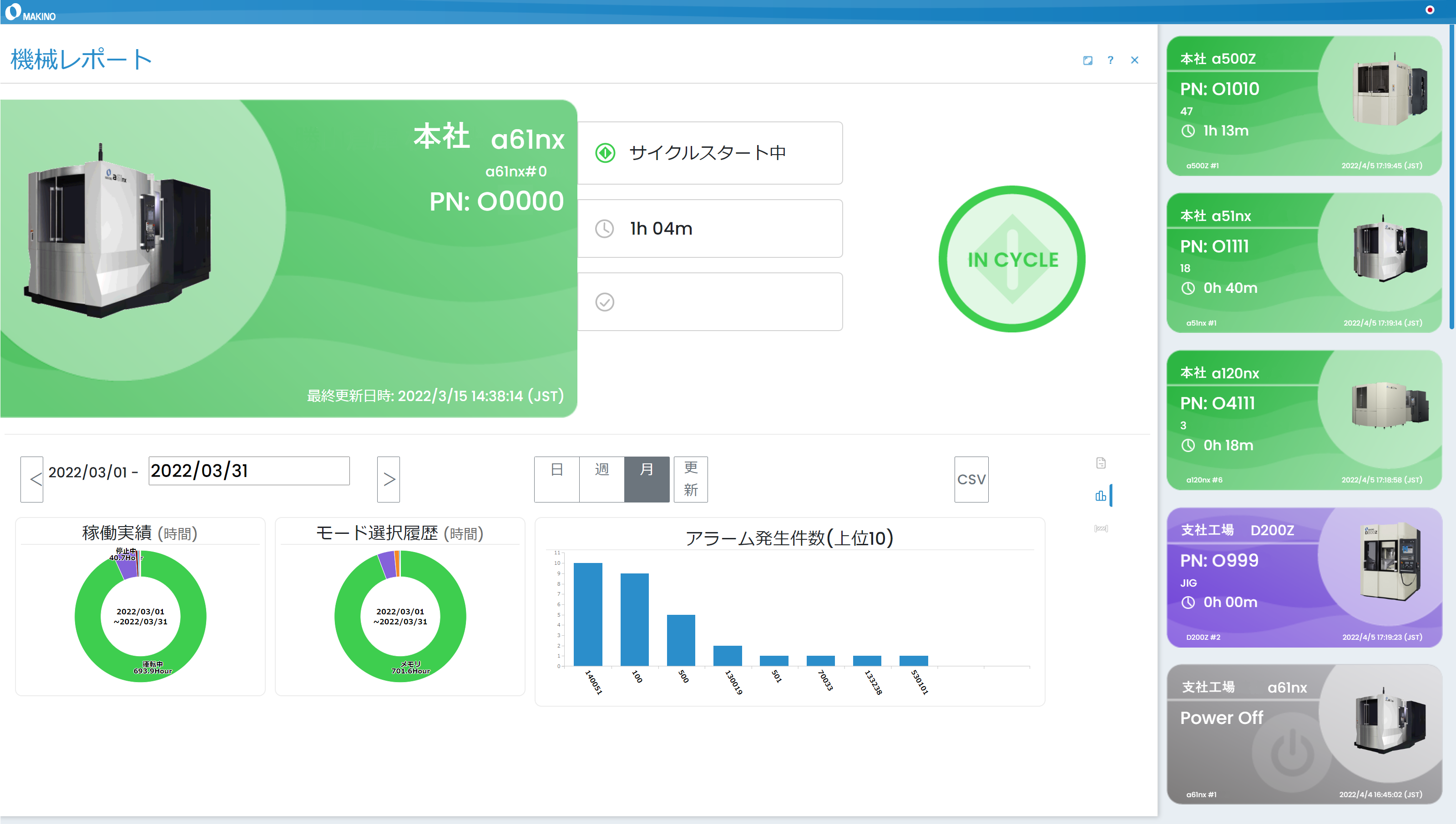Open the 支社工場 D200Z machine card
This screenshot has width=1456, height=824.
(x=1304, y=578)
